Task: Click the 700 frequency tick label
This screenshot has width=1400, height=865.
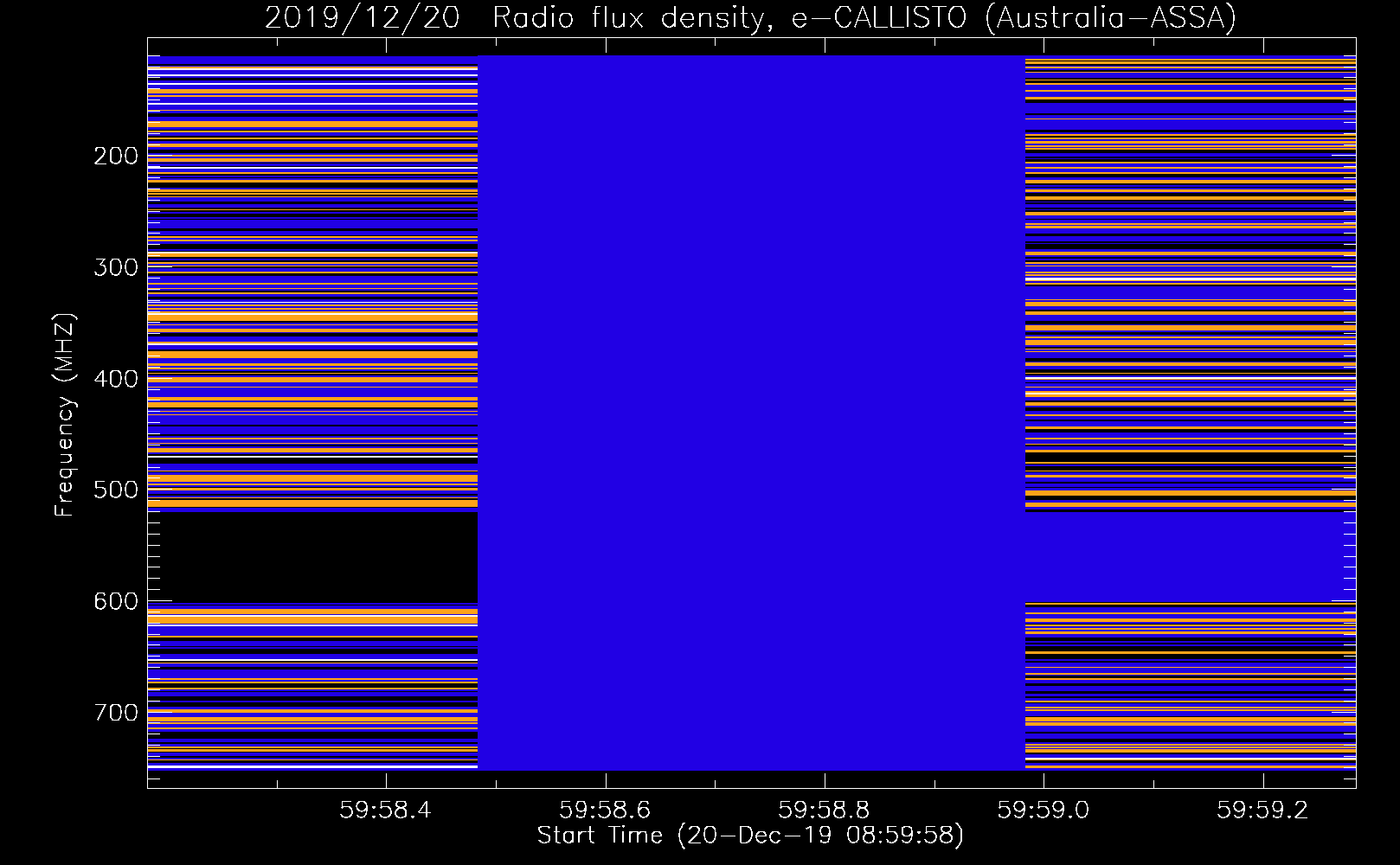Action: coord(116,713)
